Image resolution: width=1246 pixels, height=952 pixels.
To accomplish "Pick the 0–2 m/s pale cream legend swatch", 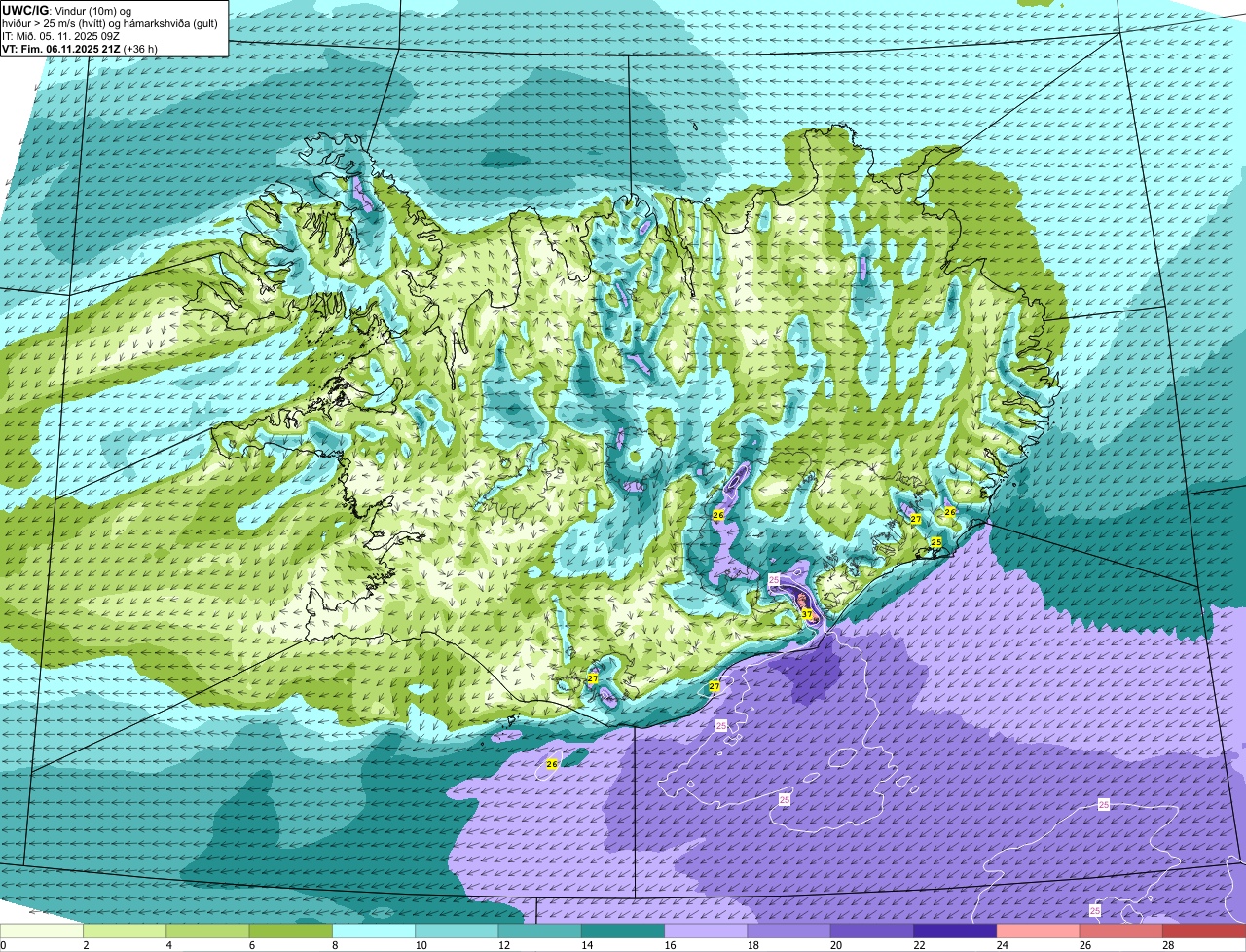I will [42, 931].
